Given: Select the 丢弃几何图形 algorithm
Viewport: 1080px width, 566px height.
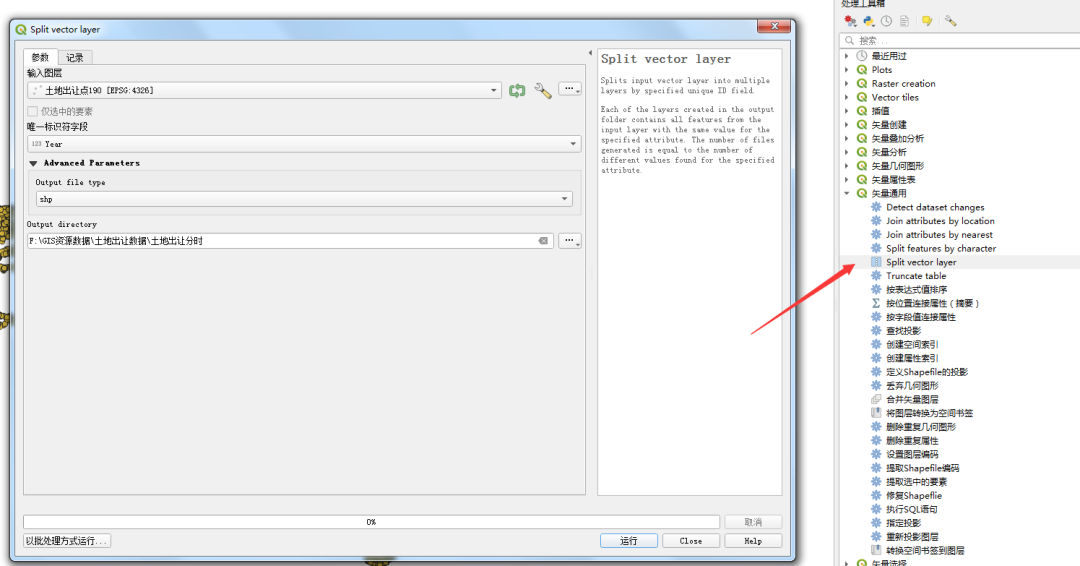Looking at the screenshot, I should (x=911, y=386).
